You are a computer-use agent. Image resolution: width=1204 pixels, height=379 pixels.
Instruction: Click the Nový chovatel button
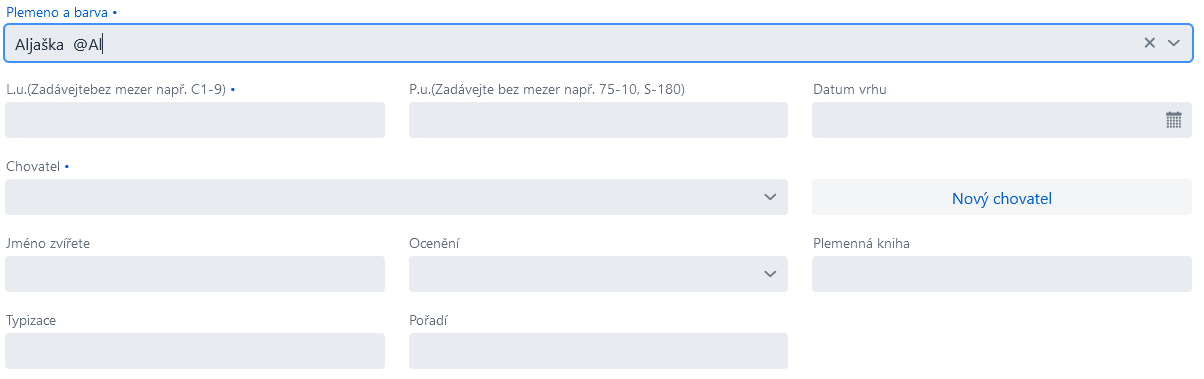pos(1002,198)
